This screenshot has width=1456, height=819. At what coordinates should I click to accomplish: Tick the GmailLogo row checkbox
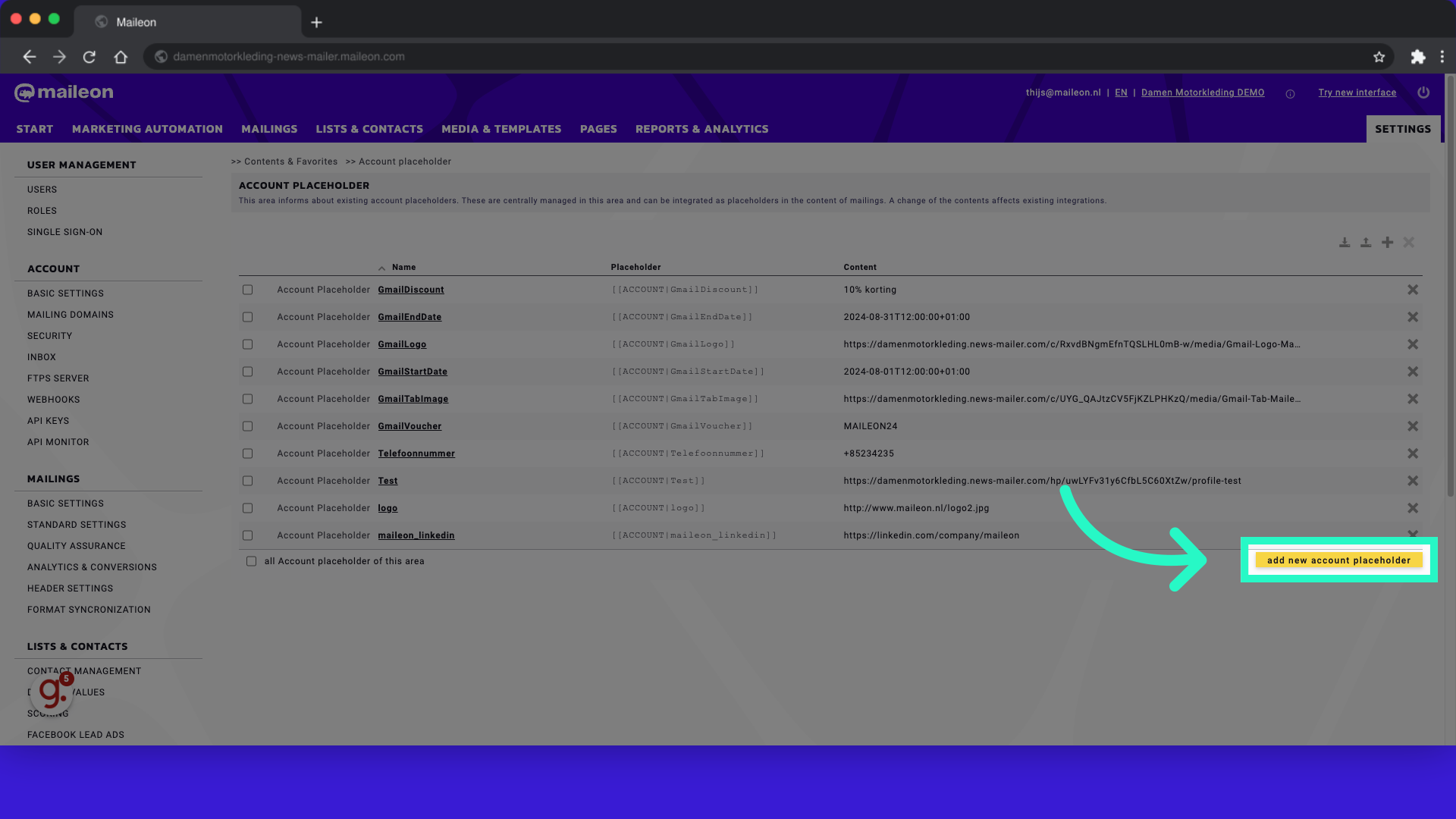(x=247, y=344)
